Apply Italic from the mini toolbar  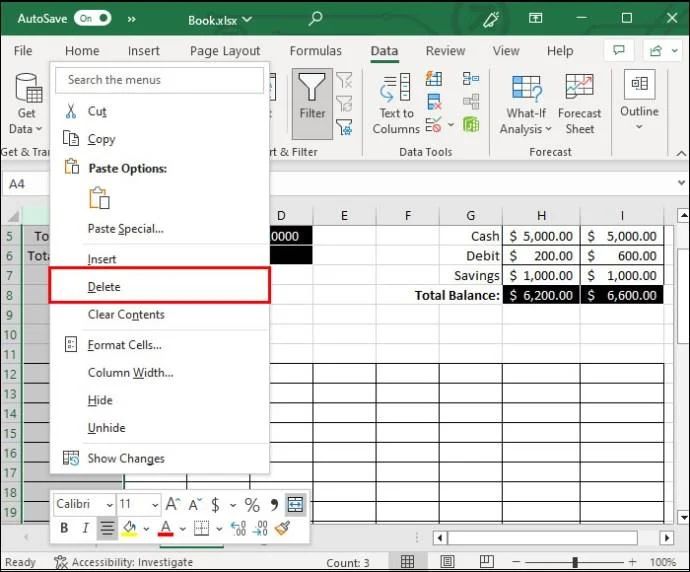point(85,528)
